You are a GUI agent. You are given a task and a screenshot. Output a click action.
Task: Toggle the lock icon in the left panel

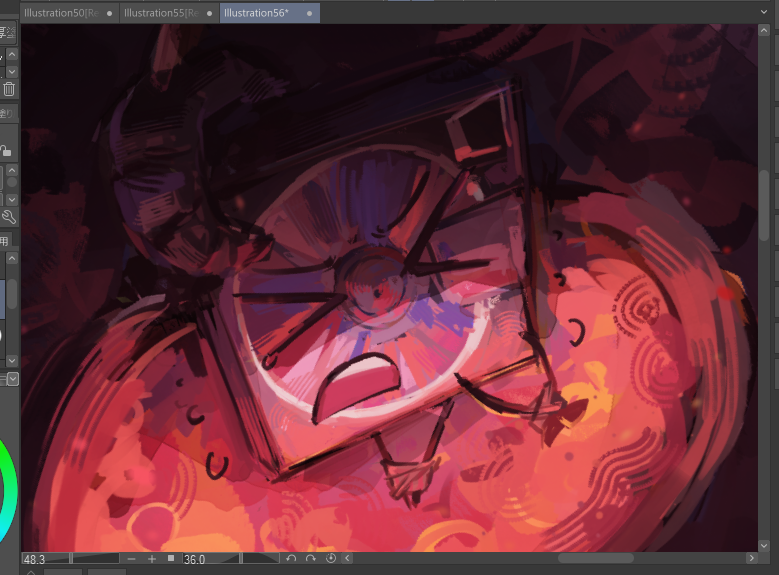(5, 151)
